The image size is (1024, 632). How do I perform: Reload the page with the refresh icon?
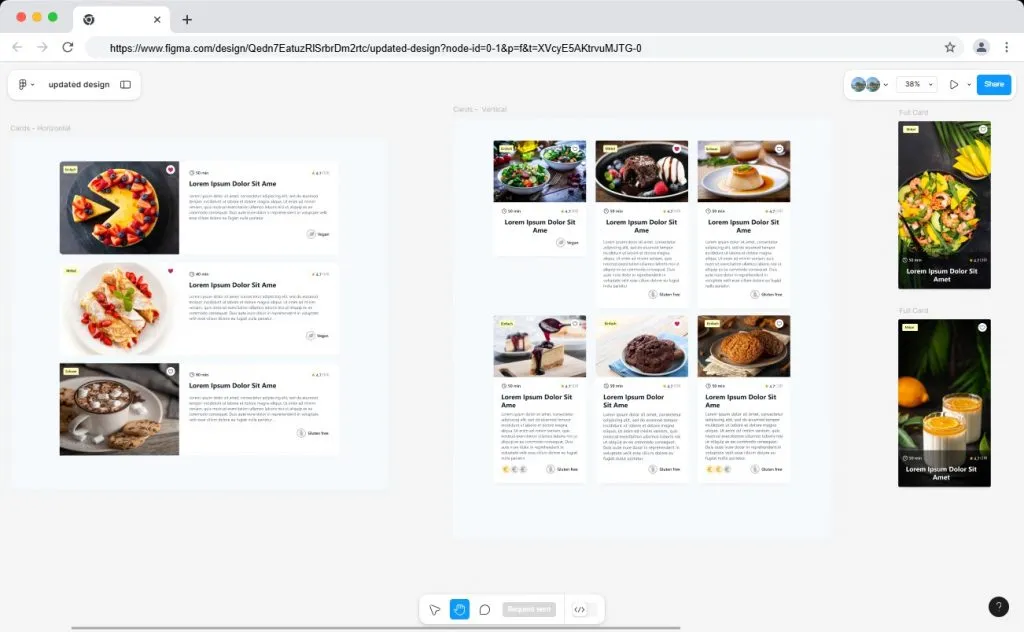pyautogui.click(x=67, y=46)
